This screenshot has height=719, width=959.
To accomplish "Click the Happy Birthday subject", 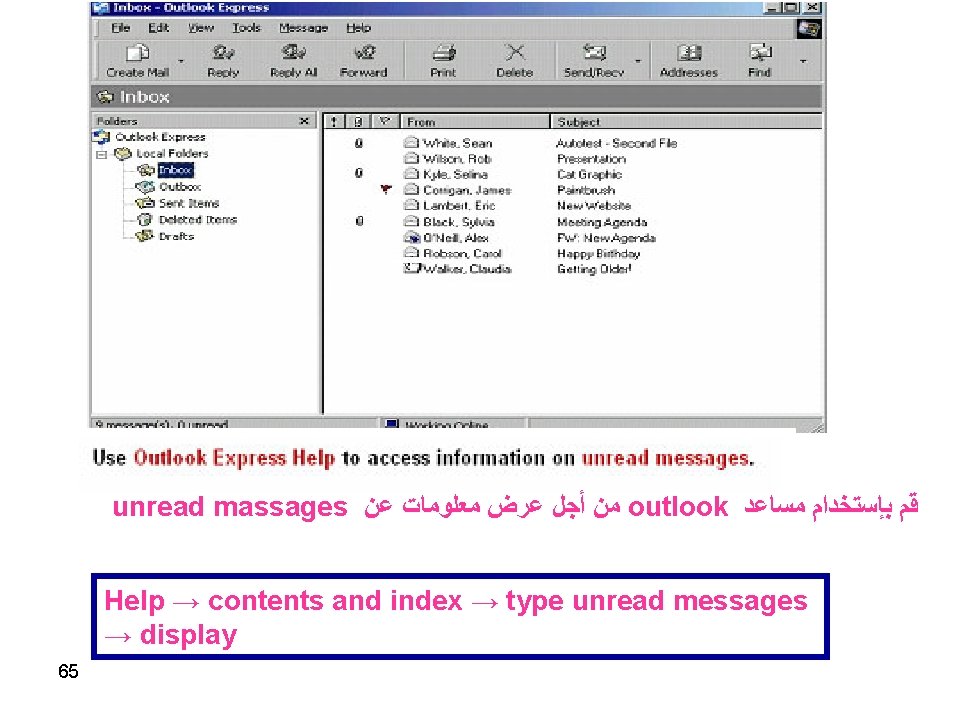I will (x=598, y=253).
